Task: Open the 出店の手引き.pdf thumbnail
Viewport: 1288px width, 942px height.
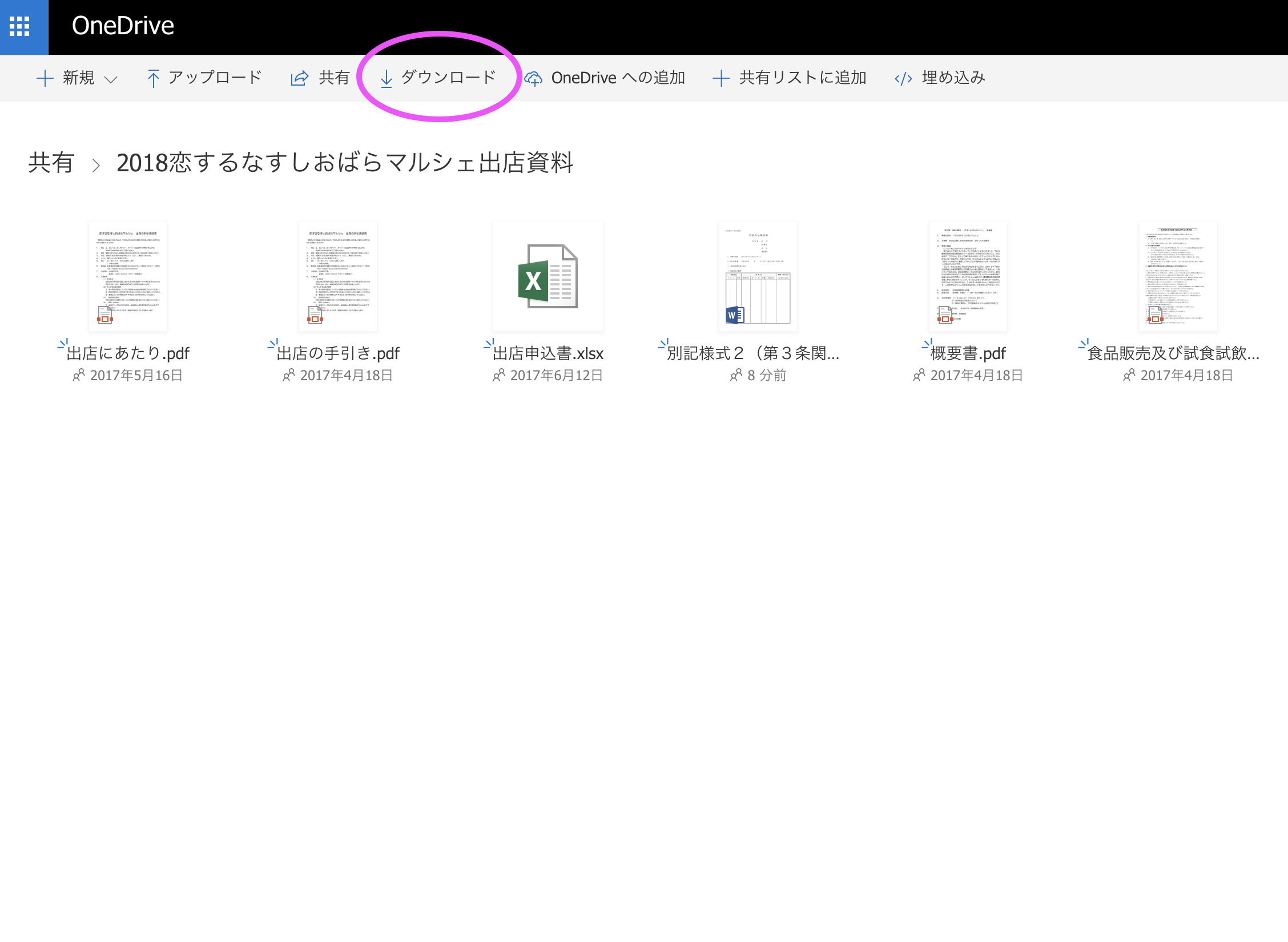Action: click(x=338, y=276)
